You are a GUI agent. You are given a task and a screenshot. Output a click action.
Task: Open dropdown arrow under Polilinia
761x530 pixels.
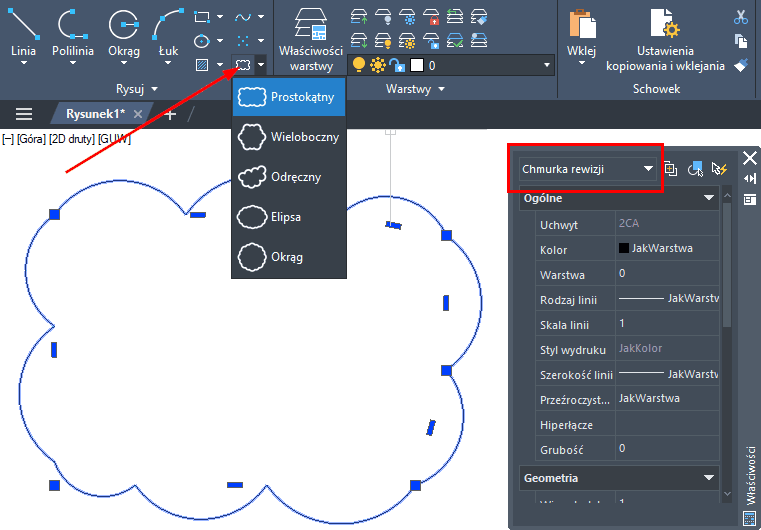73,63
